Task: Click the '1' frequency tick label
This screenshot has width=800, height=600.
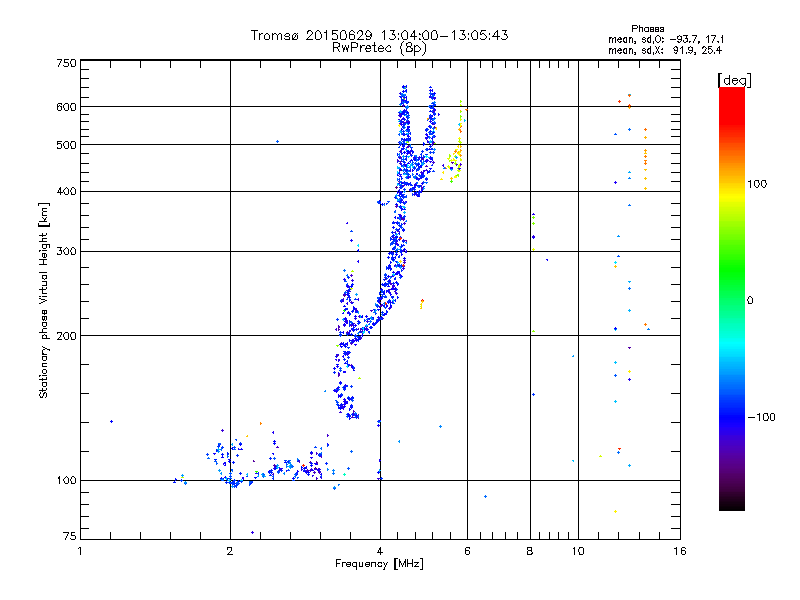Action: point(80,551)
